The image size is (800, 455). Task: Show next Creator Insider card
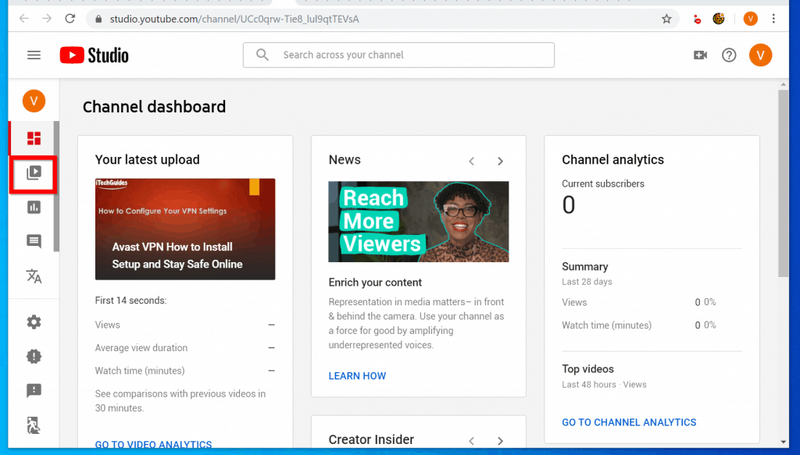[500, 441]
